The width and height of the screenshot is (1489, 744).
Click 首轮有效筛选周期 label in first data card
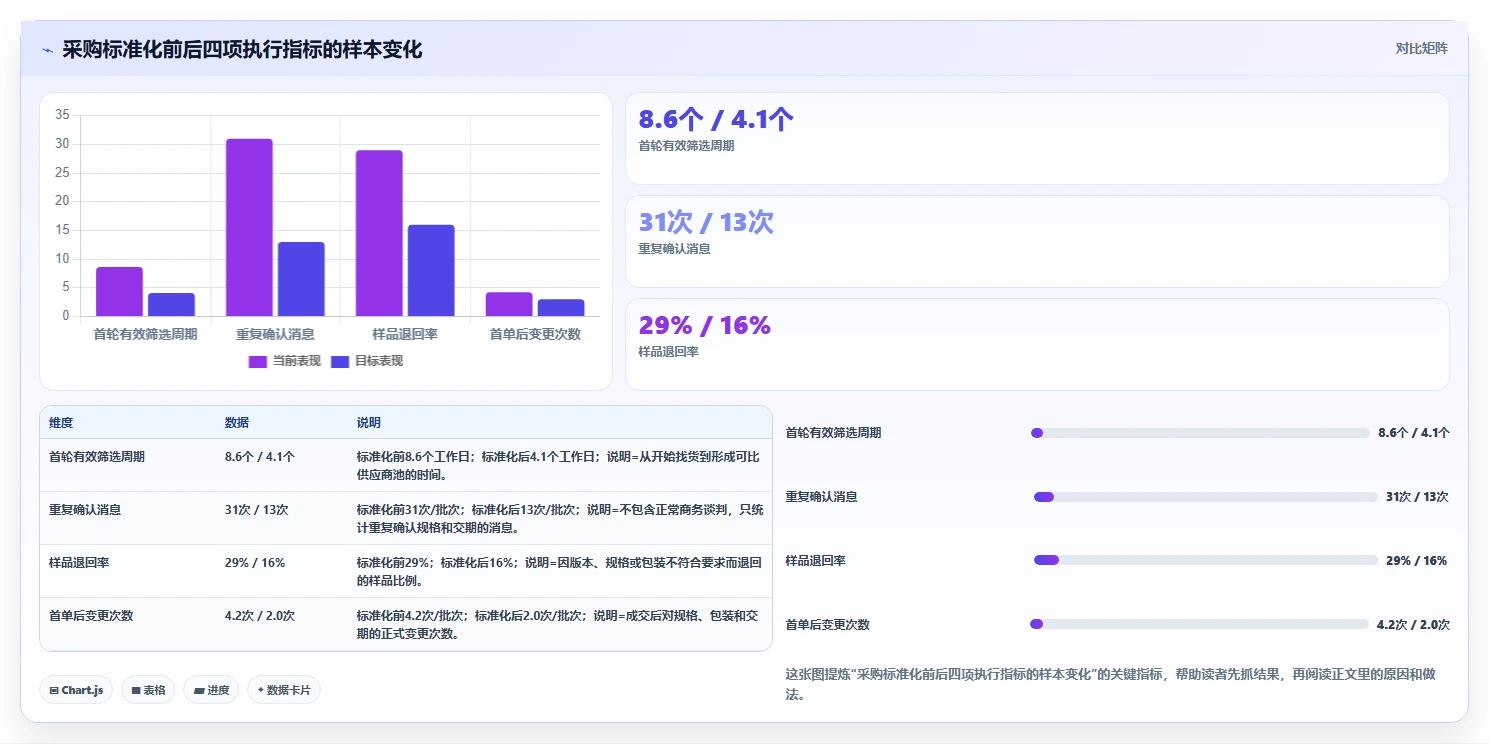pos(686,146)
